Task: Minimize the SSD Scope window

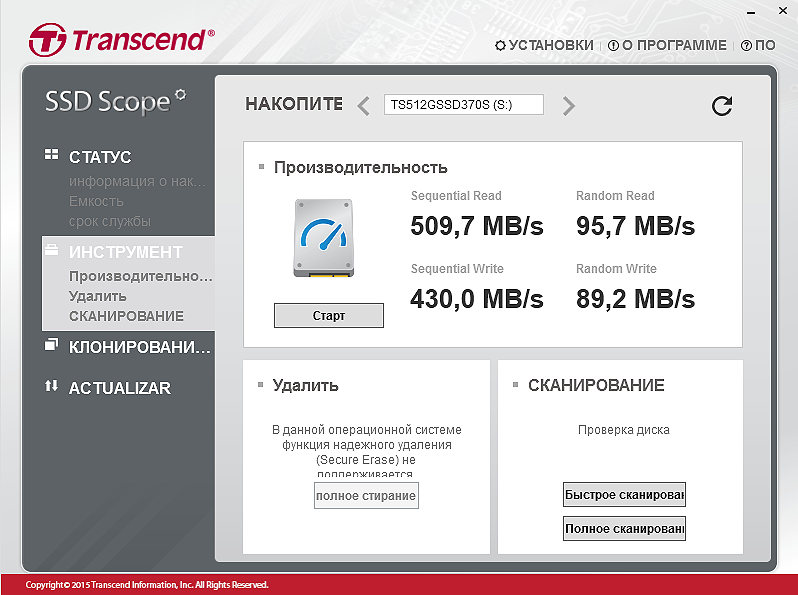Action: click(x=751, y=12)
